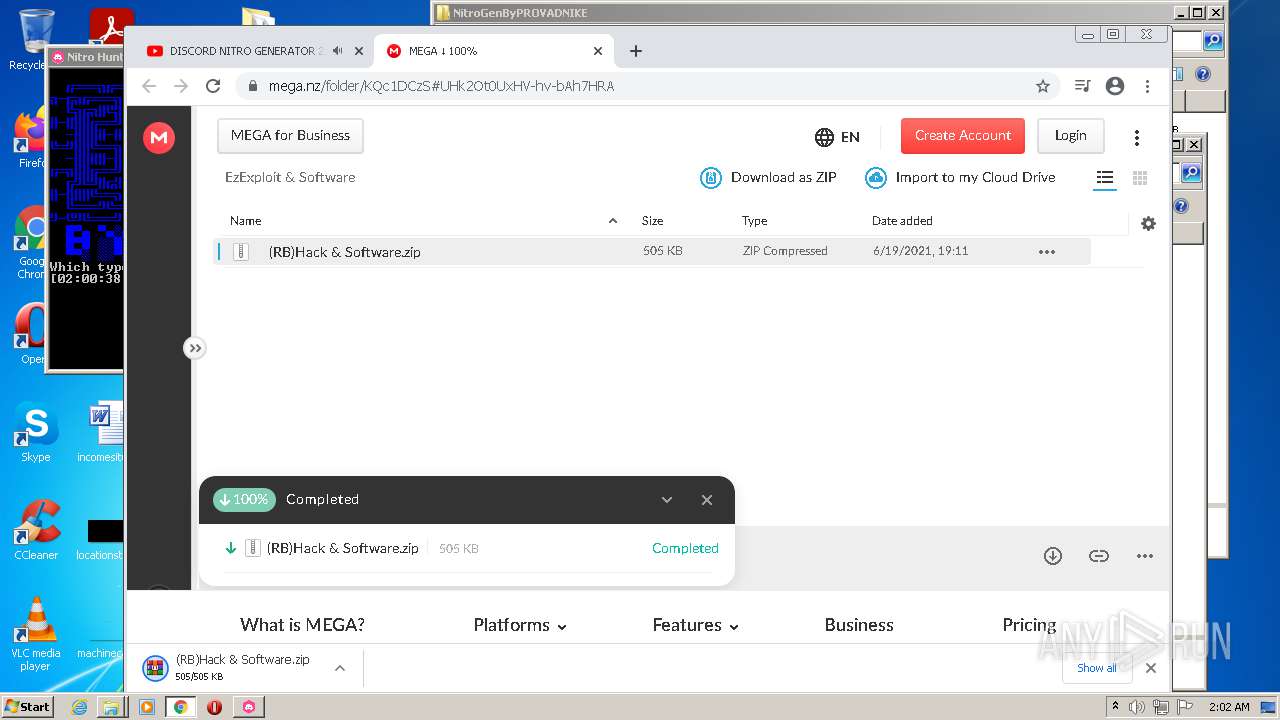Click the Login button

coord(1070,136)
